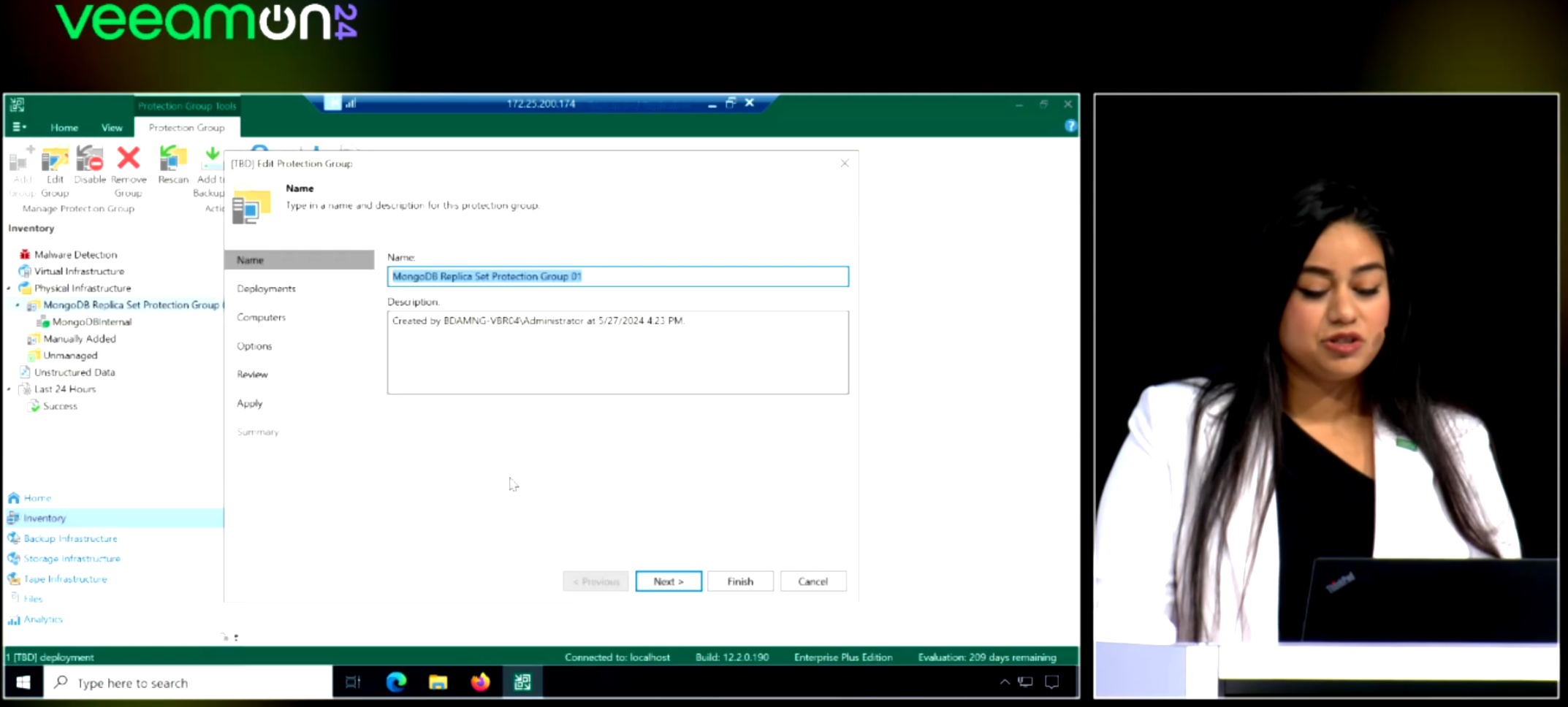
Task: Click the Windows taskbar search box
Action: click(x=189, y=682)
